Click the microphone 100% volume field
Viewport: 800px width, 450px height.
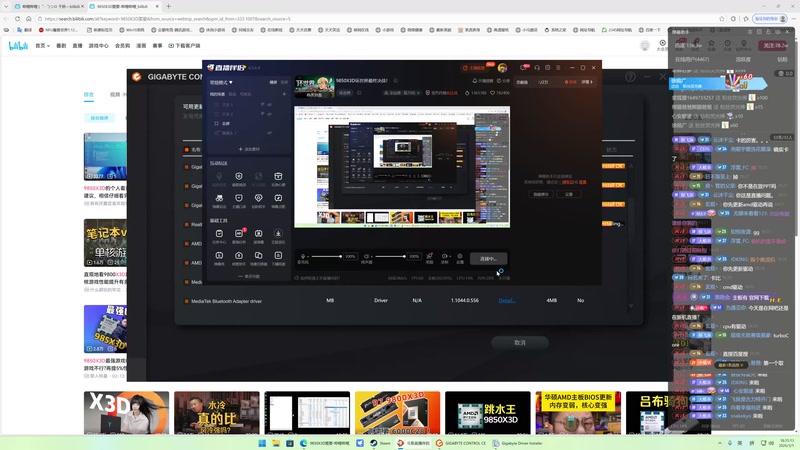point(350,256)
